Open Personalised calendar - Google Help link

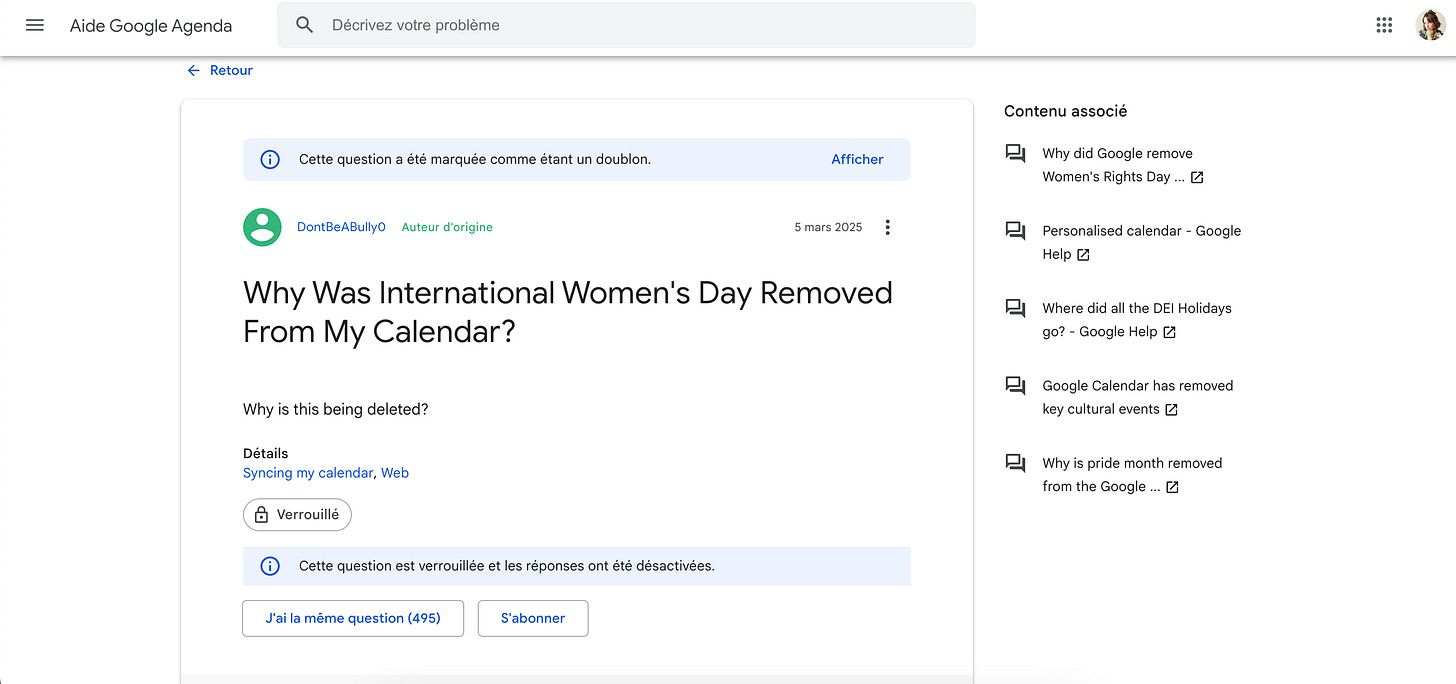1141,243
